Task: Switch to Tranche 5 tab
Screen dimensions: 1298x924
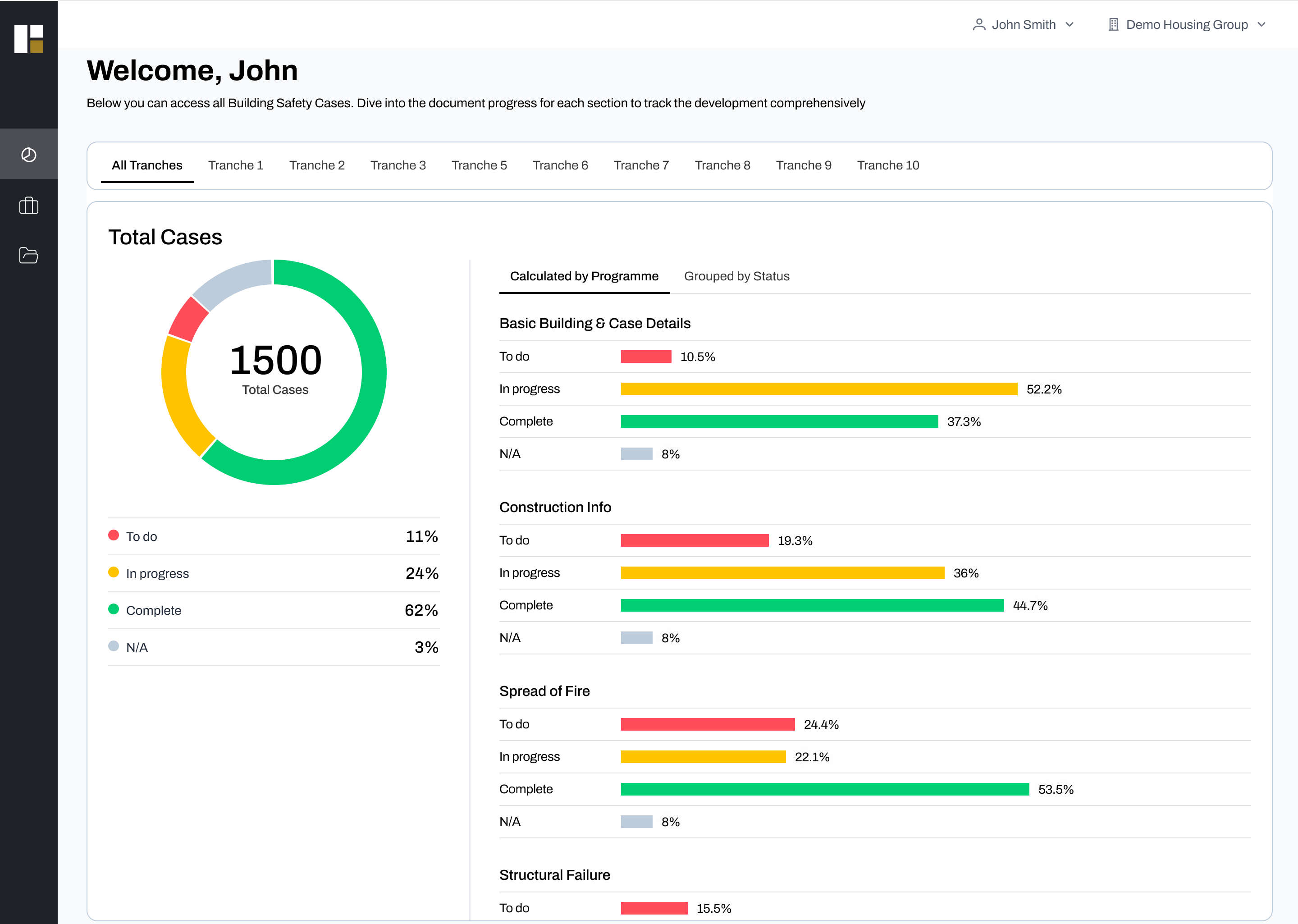Action: point(479,165)
